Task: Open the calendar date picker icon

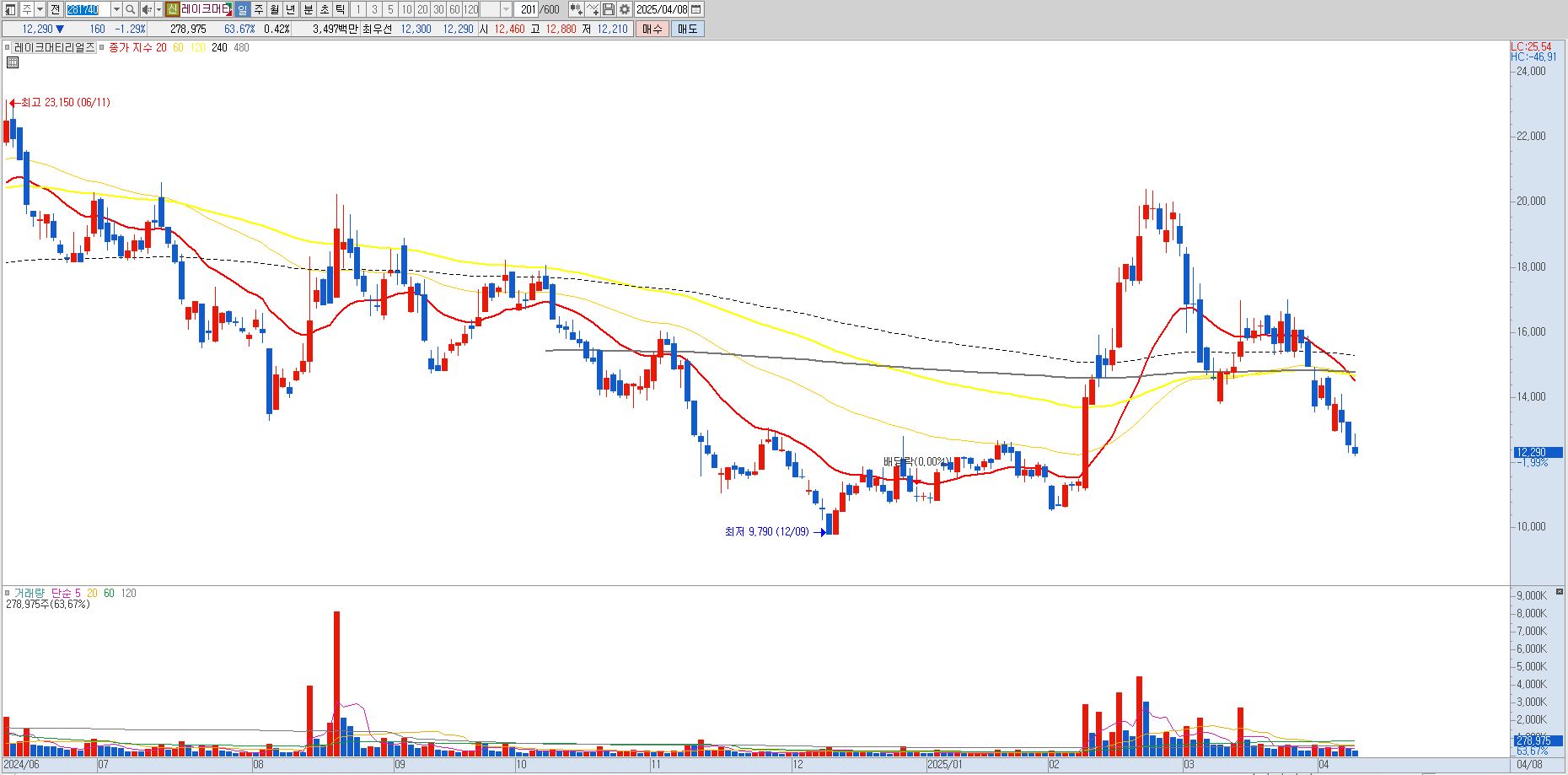Action: (x=695, y=9)
